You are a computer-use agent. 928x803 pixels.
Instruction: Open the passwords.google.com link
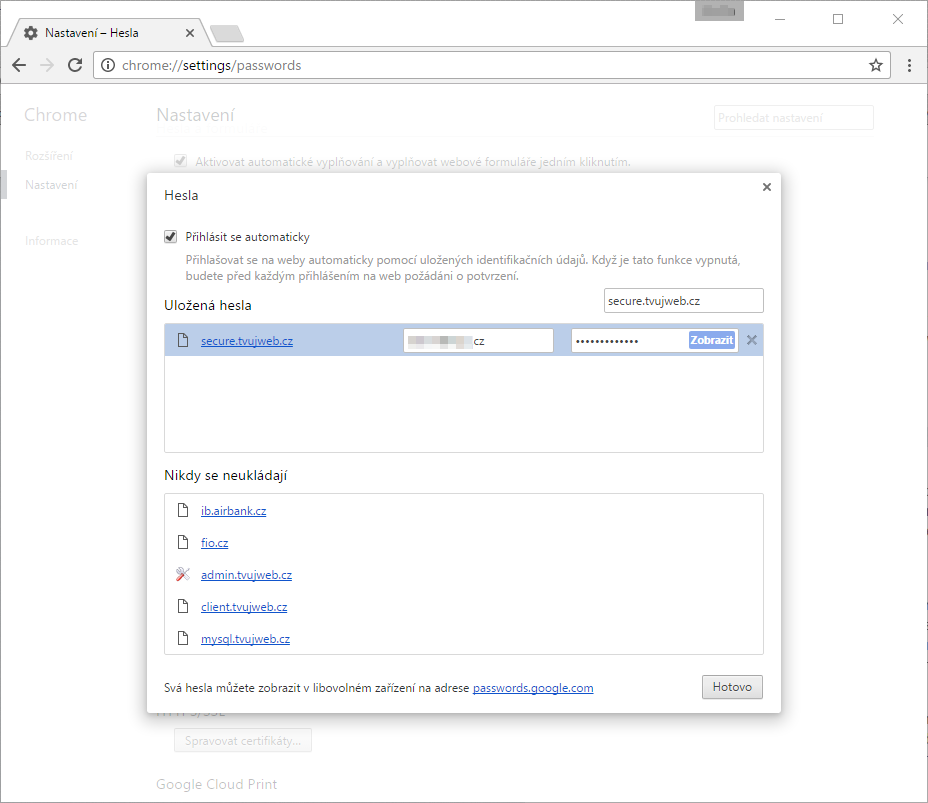[533, 688]
